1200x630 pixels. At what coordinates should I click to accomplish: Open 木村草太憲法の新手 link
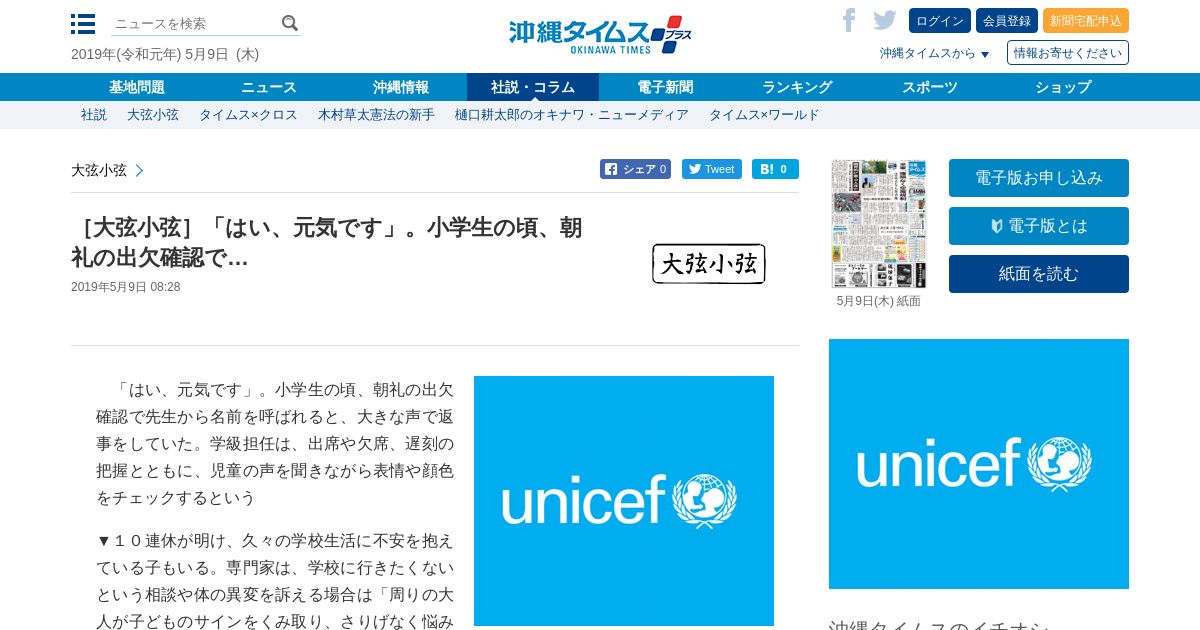(x=376, y=115)
